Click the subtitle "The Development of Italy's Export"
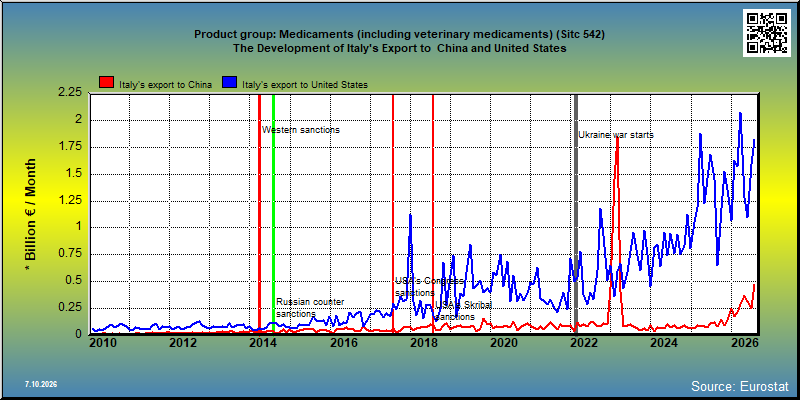Screen dimensions: 800x400 (399, 49)
